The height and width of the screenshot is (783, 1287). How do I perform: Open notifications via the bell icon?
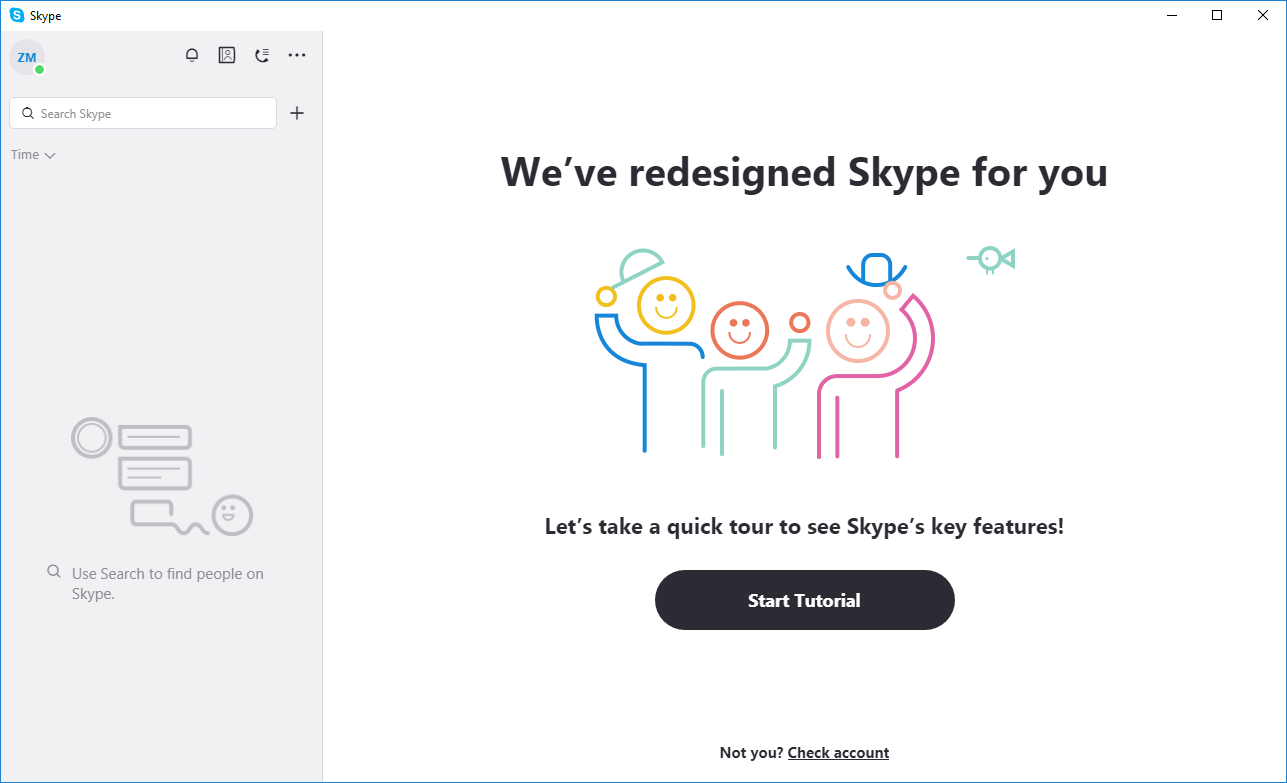tap(192, 55)
